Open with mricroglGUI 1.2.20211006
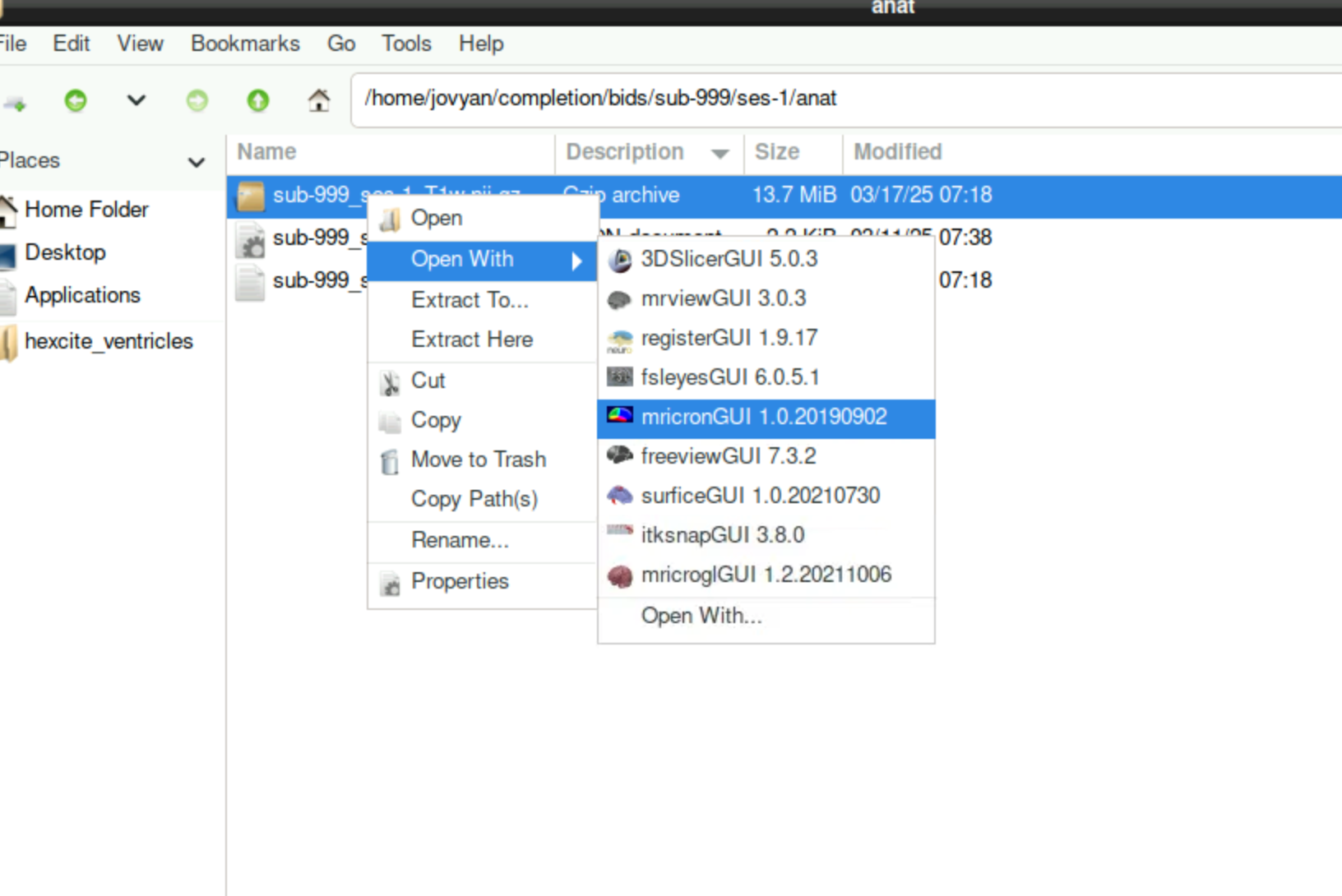The height and width of the screenshot is (896, 1342). coord(766,575)
